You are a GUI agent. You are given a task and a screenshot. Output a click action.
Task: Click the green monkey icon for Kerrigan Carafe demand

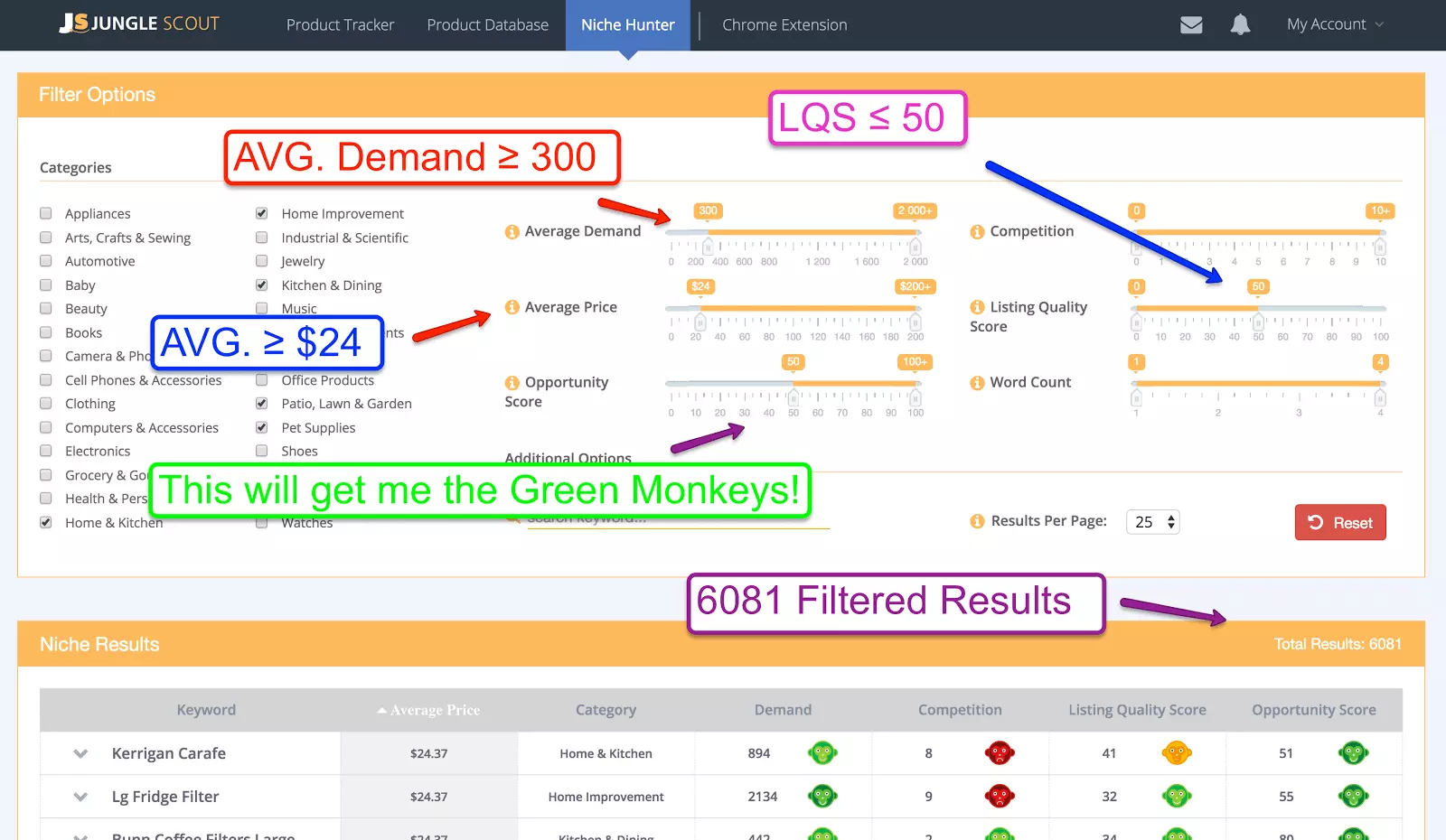click(822, 752)
